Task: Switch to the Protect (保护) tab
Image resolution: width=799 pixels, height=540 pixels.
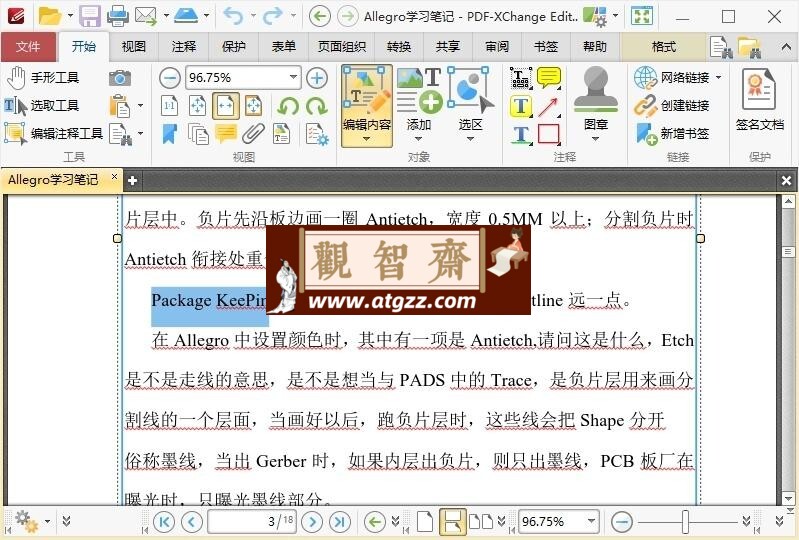Action: click(234, 47)
